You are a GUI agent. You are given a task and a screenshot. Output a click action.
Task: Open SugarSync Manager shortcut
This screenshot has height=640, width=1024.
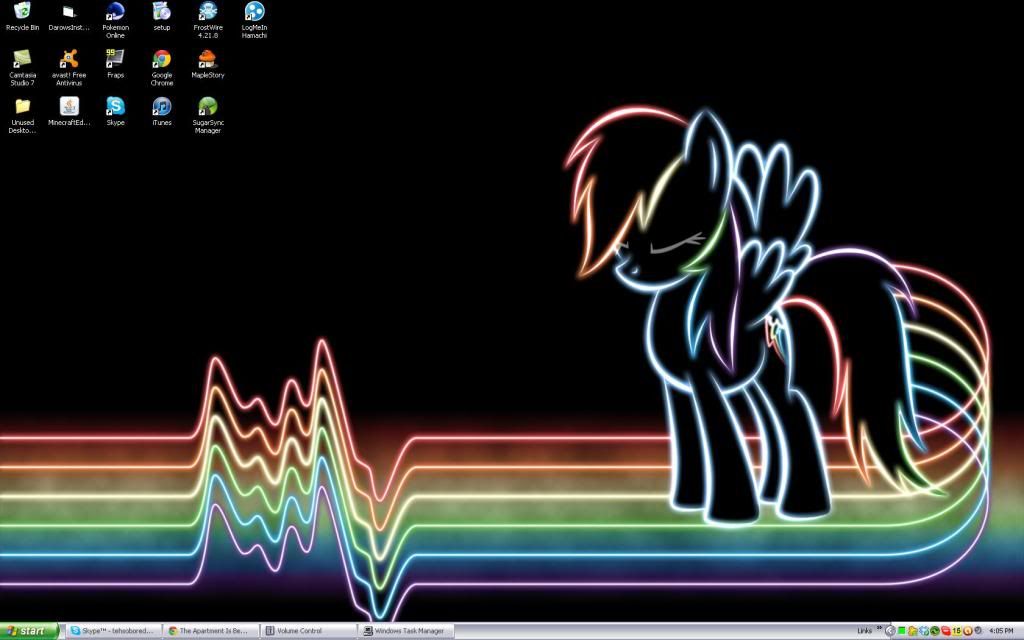click(x=208, y=107)
